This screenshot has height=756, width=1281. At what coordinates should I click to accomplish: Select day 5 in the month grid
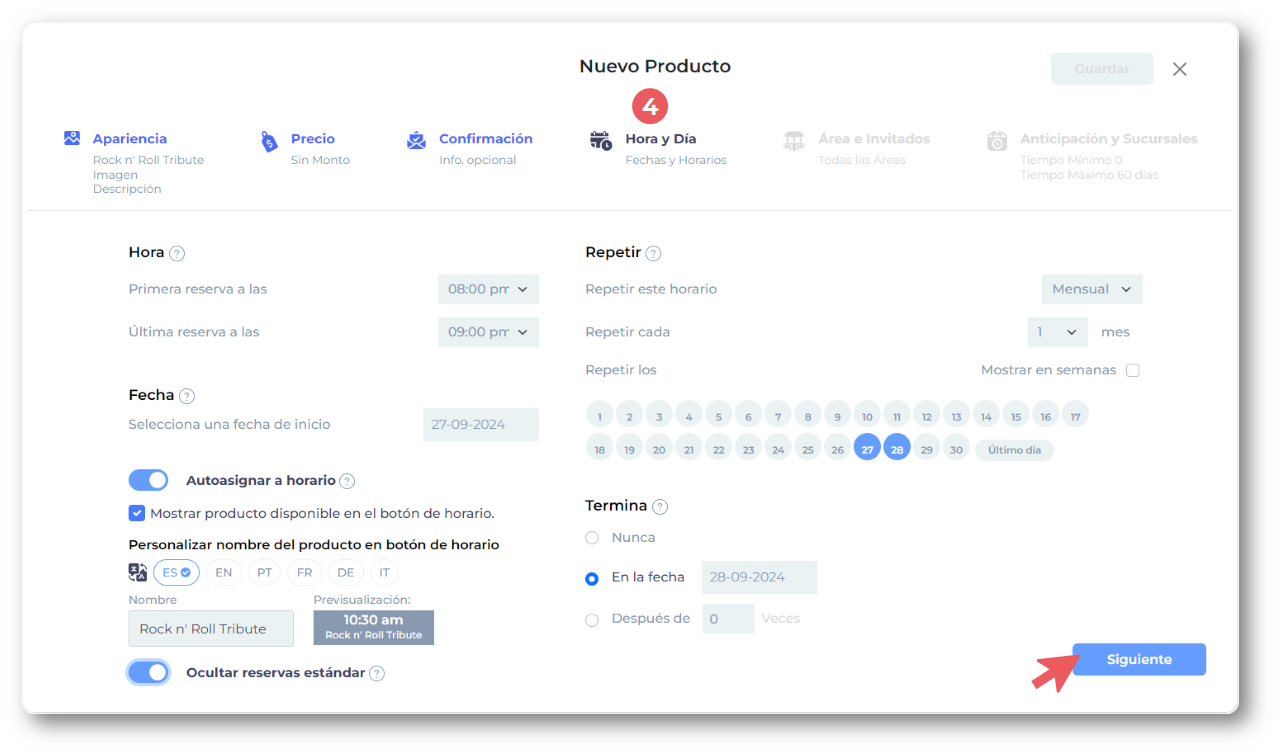click(718, 417)
